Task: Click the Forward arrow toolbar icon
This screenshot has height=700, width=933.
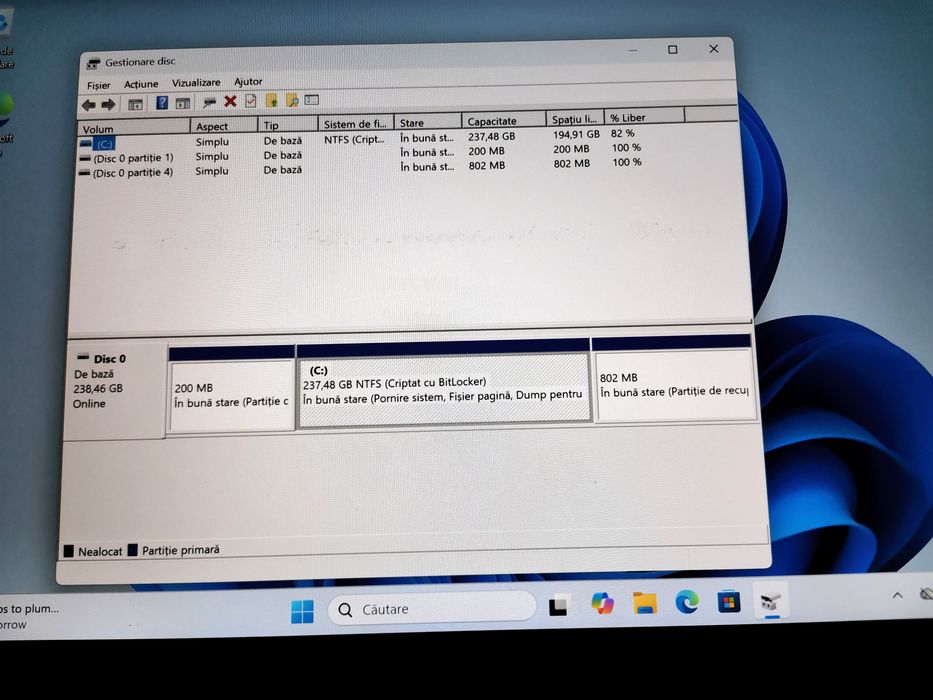Action: 108,105
